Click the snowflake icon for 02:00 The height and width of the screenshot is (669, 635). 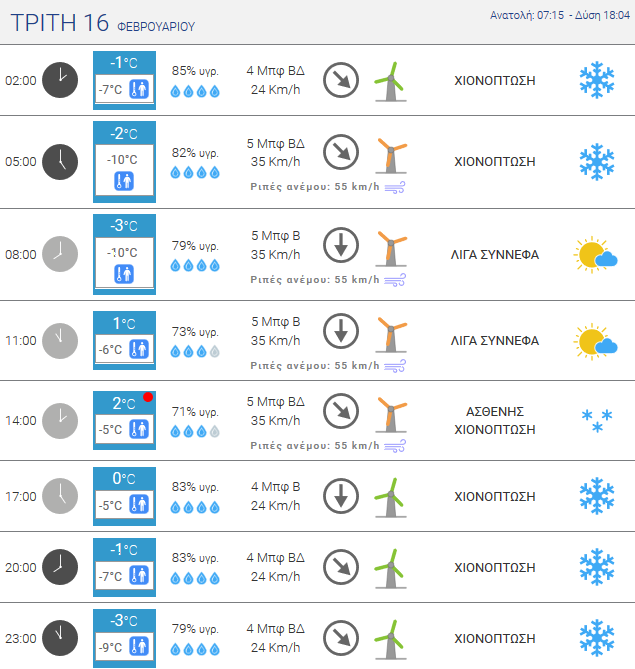(x=596, y=80)
